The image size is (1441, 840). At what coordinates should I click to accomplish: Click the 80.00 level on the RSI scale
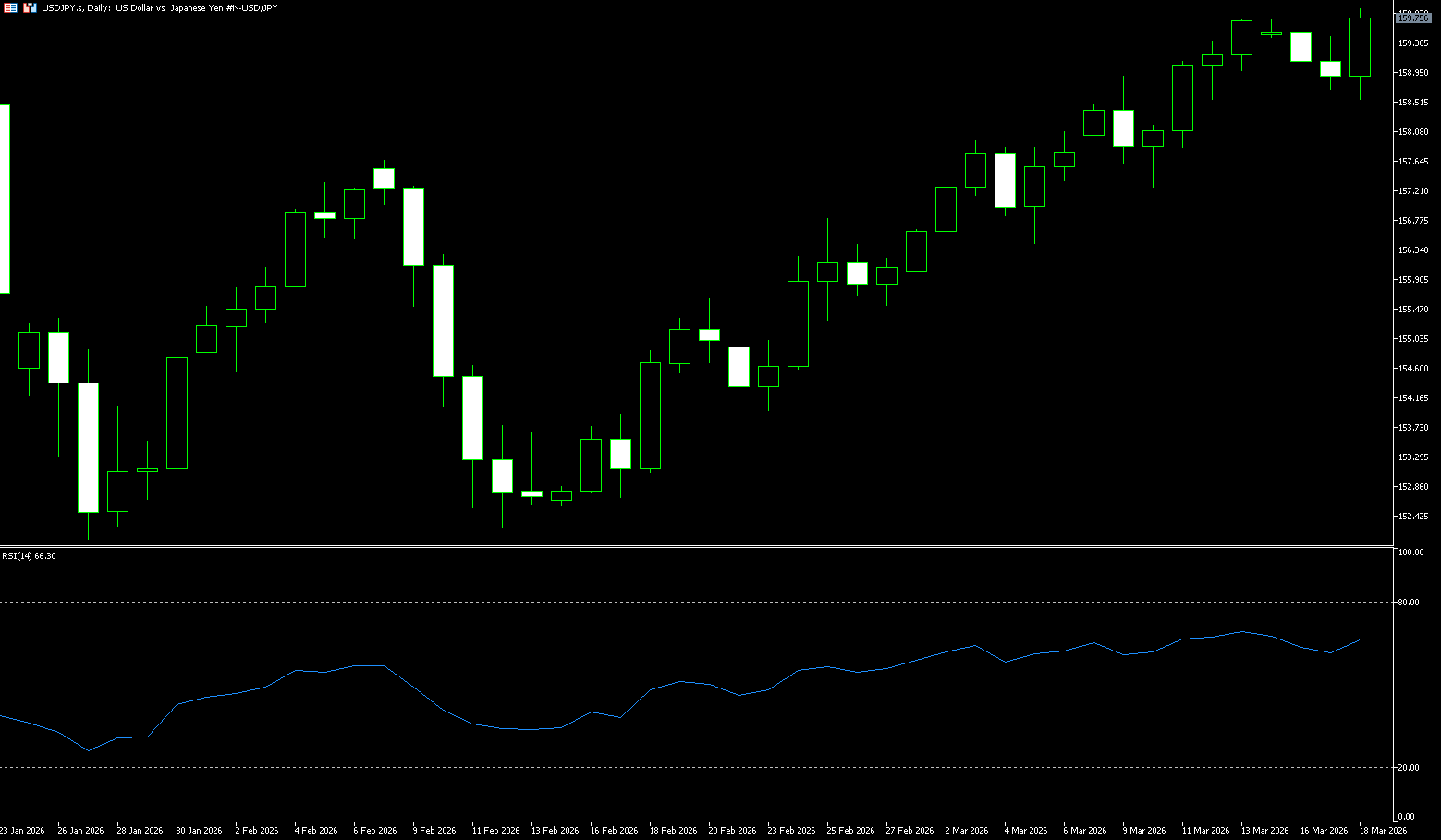pos(1409,603)
